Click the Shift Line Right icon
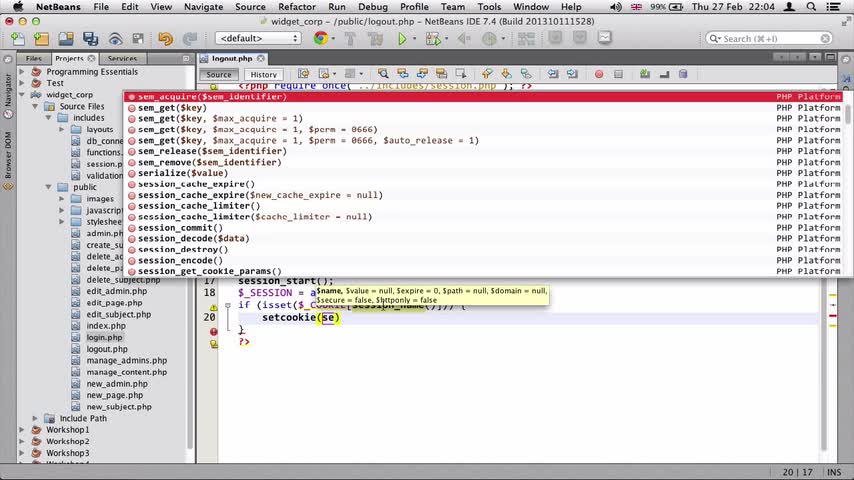 tap(572, 74)
